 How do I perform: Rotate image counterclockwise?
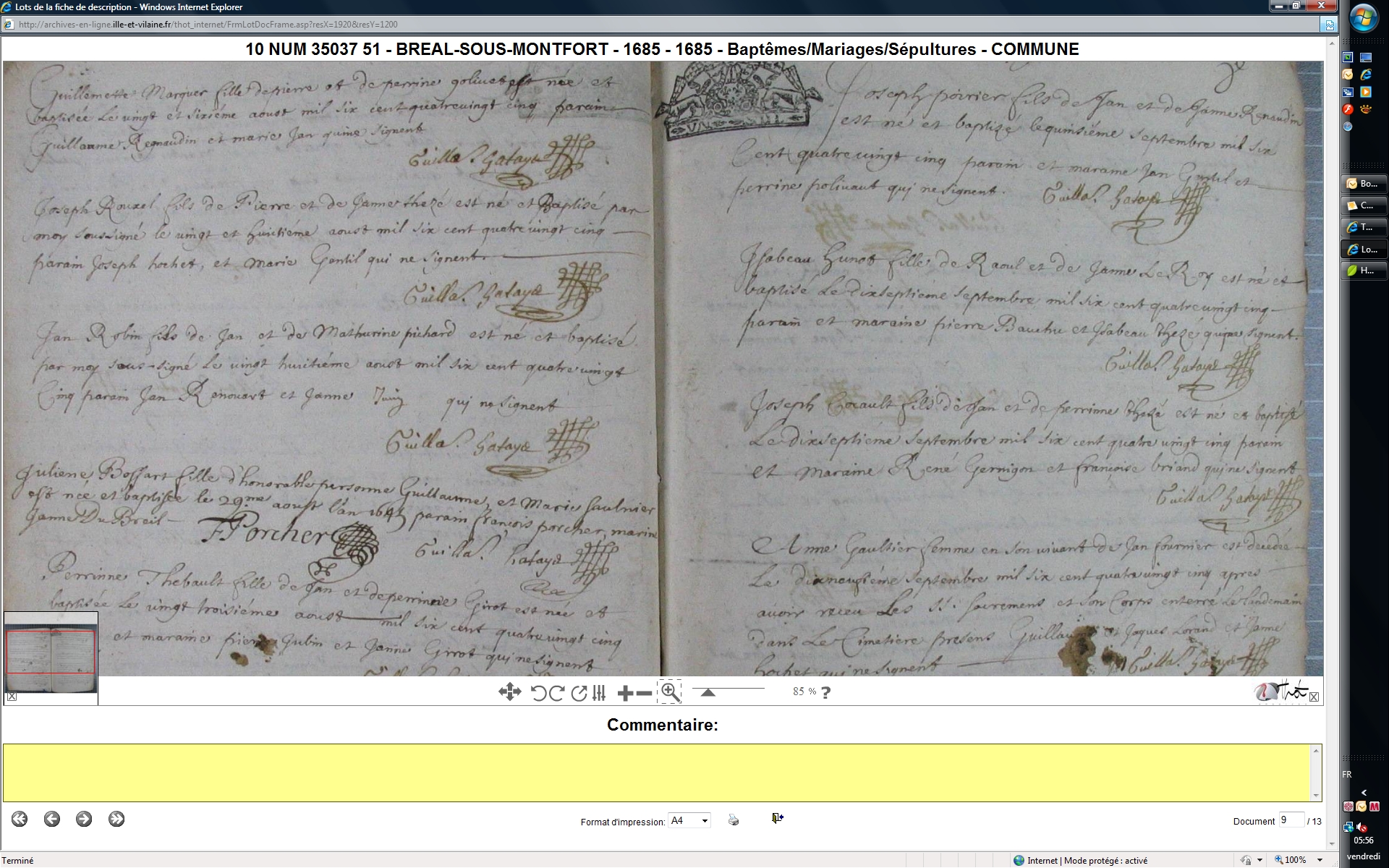[x=538, y=693]
